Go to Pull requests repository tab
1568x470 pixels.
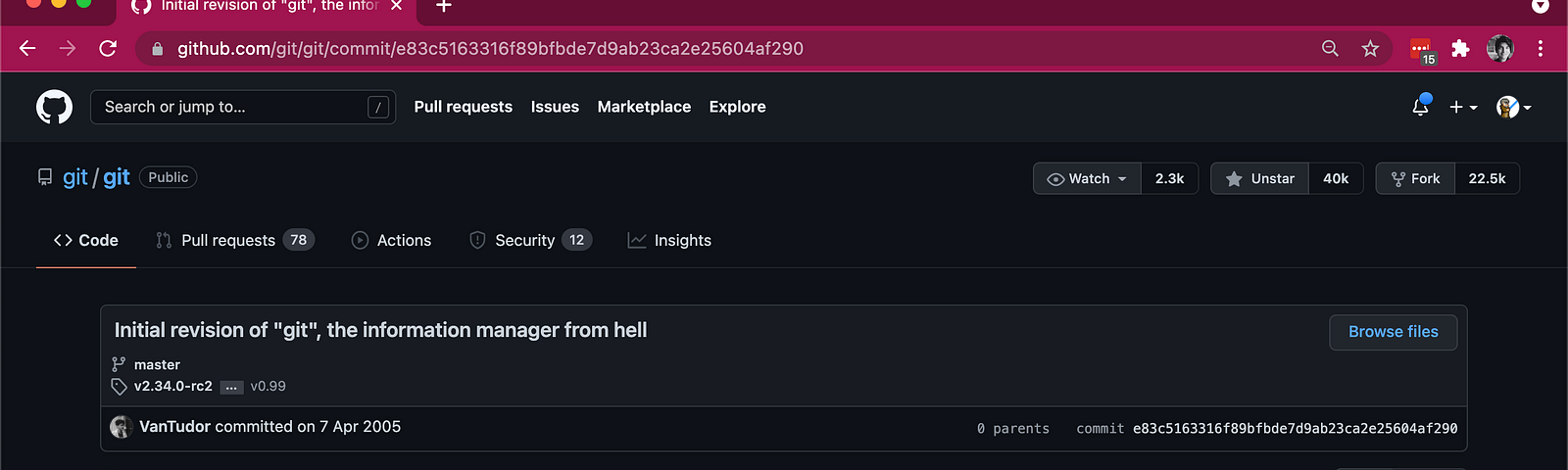[234, 240]
